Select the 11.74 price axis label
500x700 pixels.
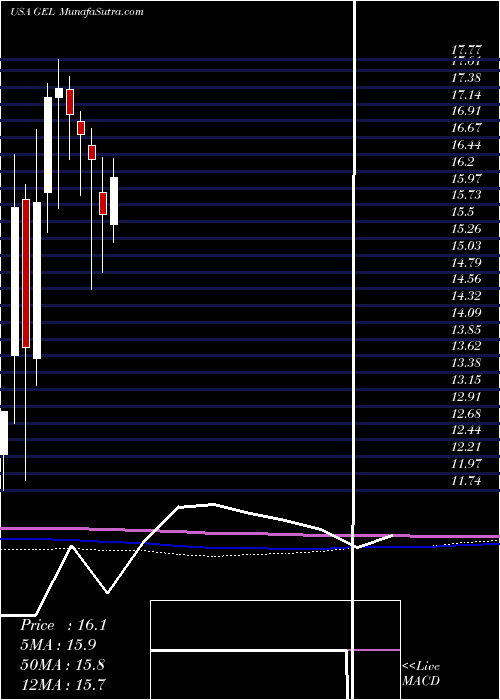[x=466, y=481]
